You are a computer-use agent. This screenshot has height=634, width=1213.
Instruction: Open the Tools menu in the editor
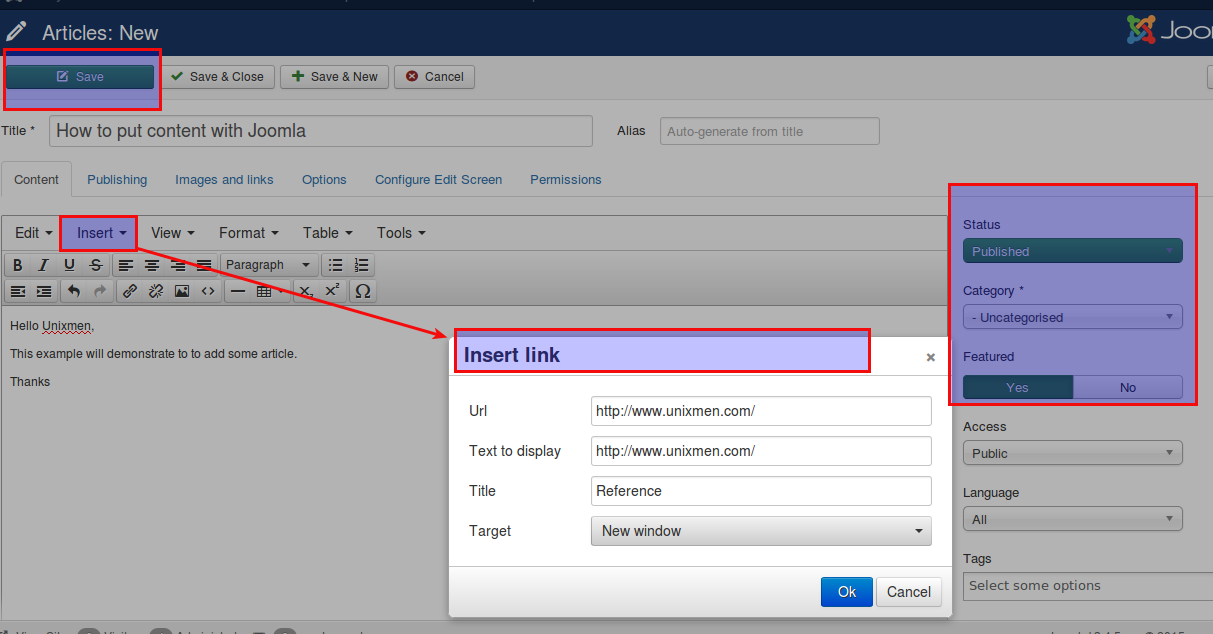pos(401,233)
